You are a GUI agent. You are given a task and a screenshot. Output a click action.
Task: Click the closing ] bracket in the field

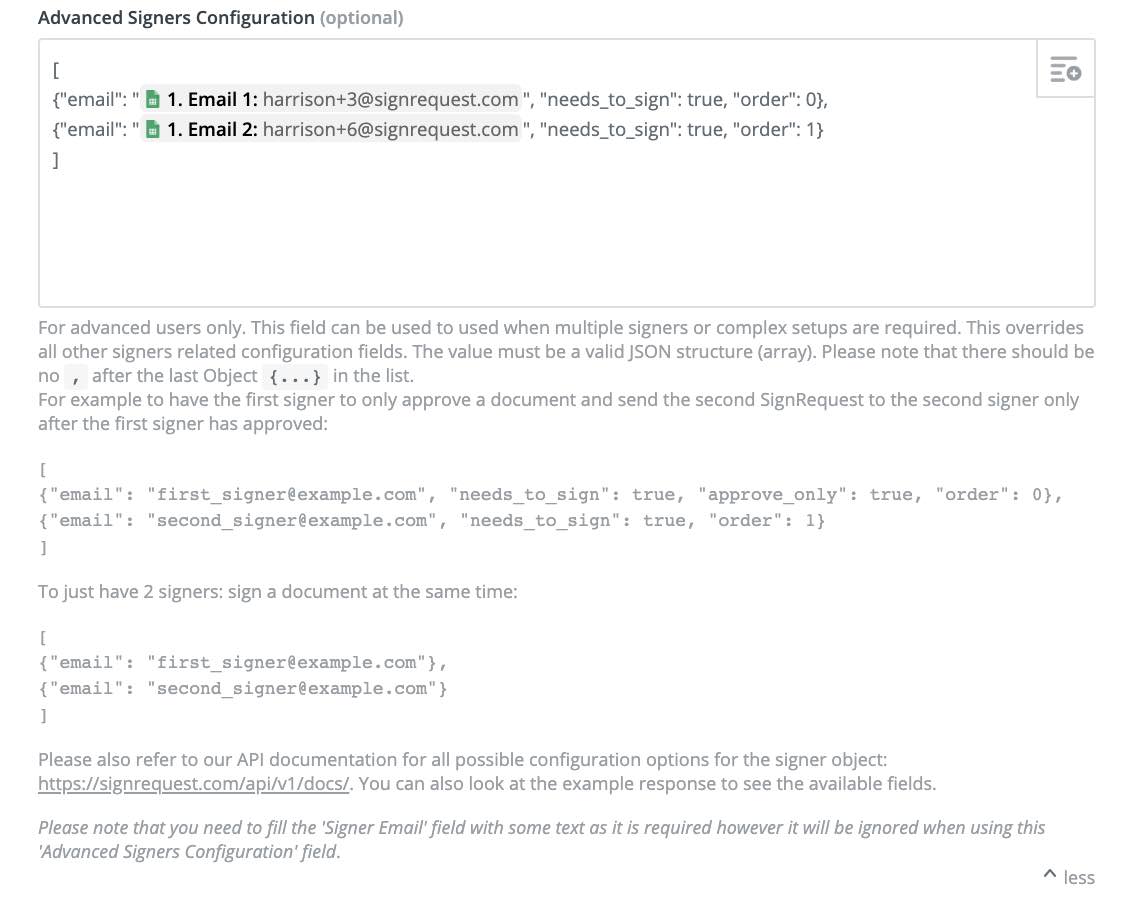click(55, 159)
